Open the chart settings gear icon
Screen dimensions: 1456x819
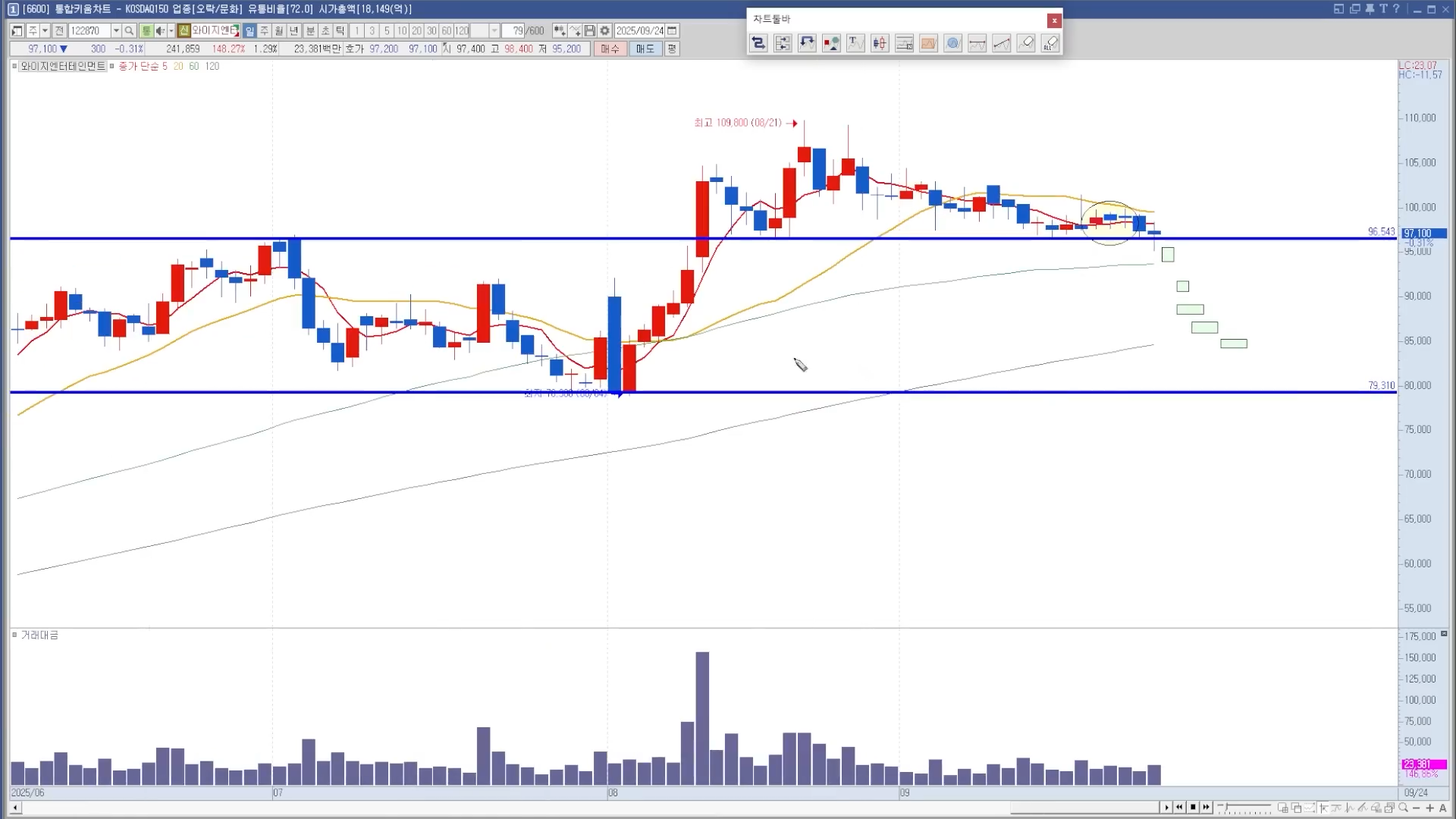(x=604, y=31)
